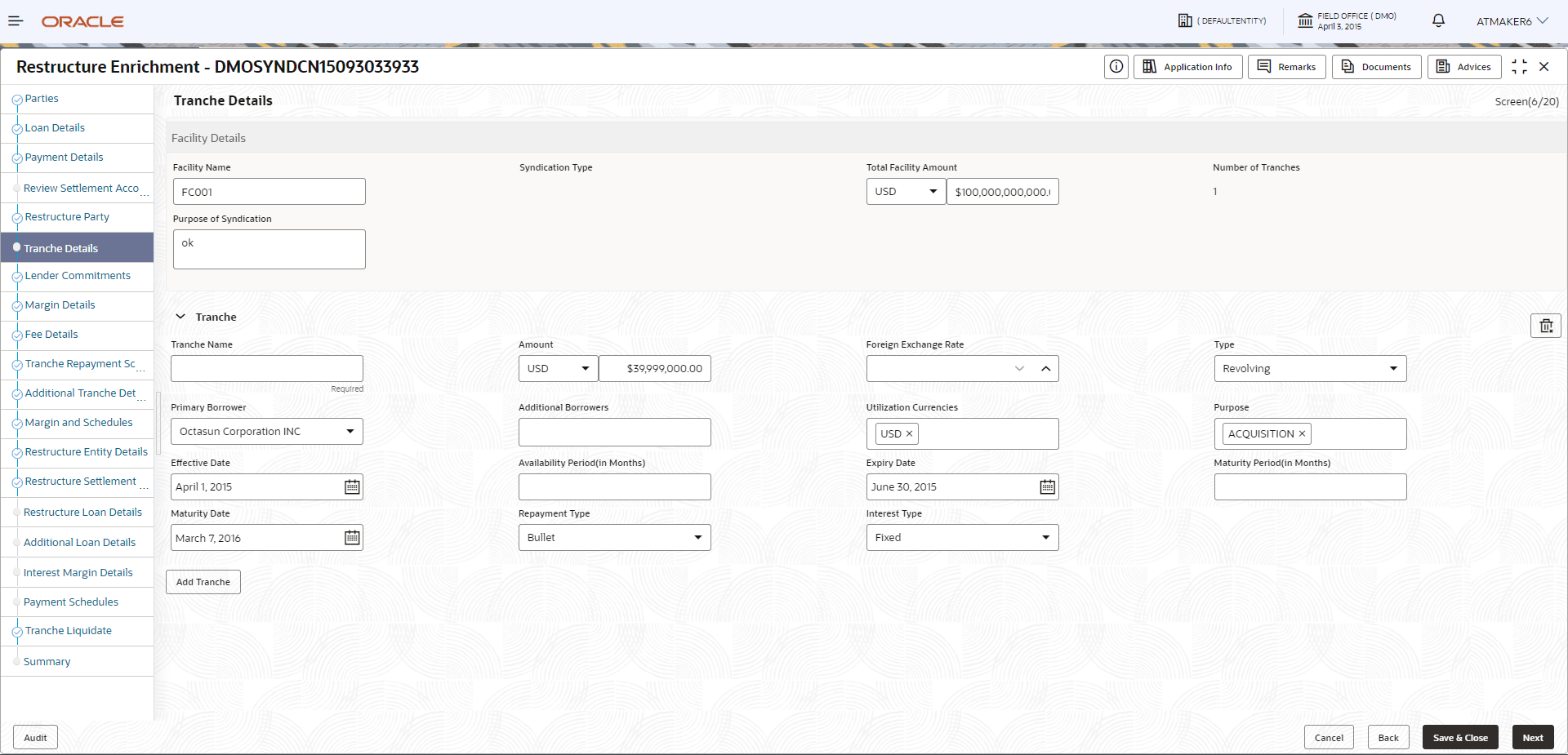Open Maturity Date calendar picker
1568x755 pixels.
pos(352,538)
